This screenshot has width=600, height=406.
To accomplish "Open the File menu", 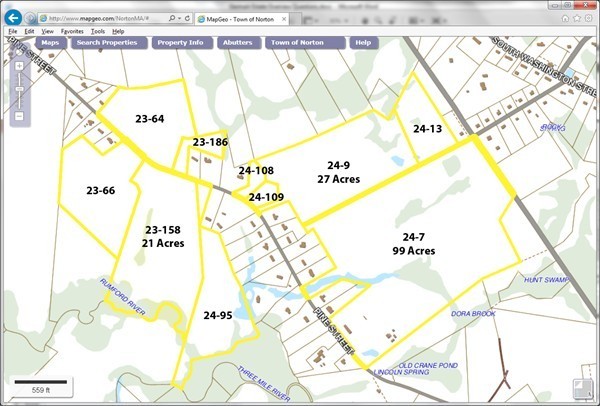I will point(13,31).
